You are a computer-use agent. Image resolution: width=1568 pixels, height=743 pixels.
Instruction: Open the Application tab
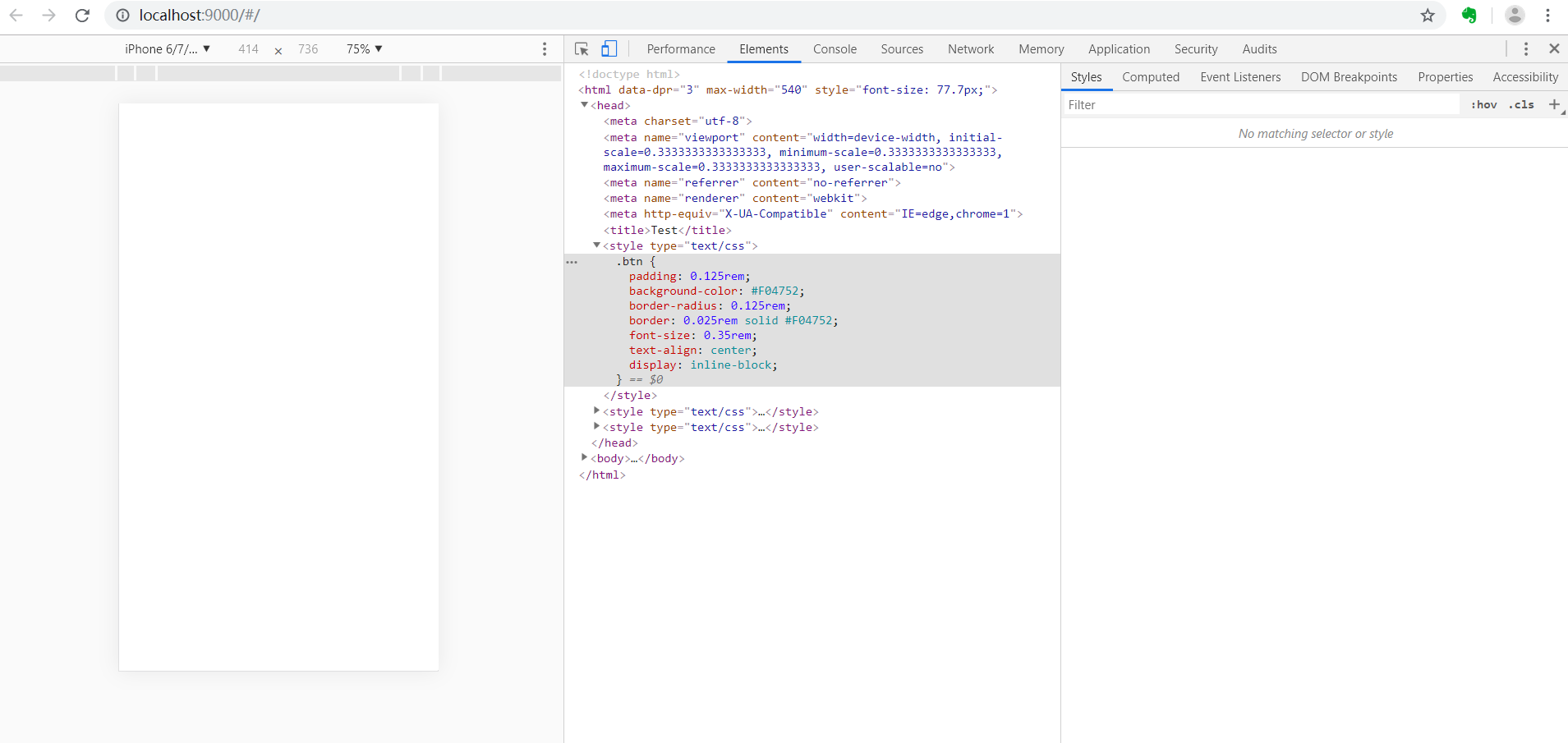(1119, 49)
